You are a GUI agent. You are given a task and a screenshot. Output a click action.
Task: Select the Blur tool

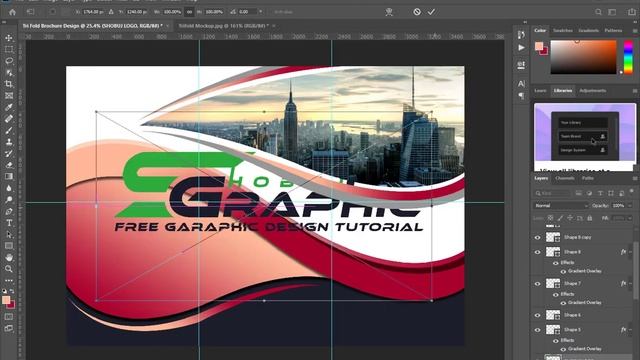pyautogui.click(x=9, y=188)
